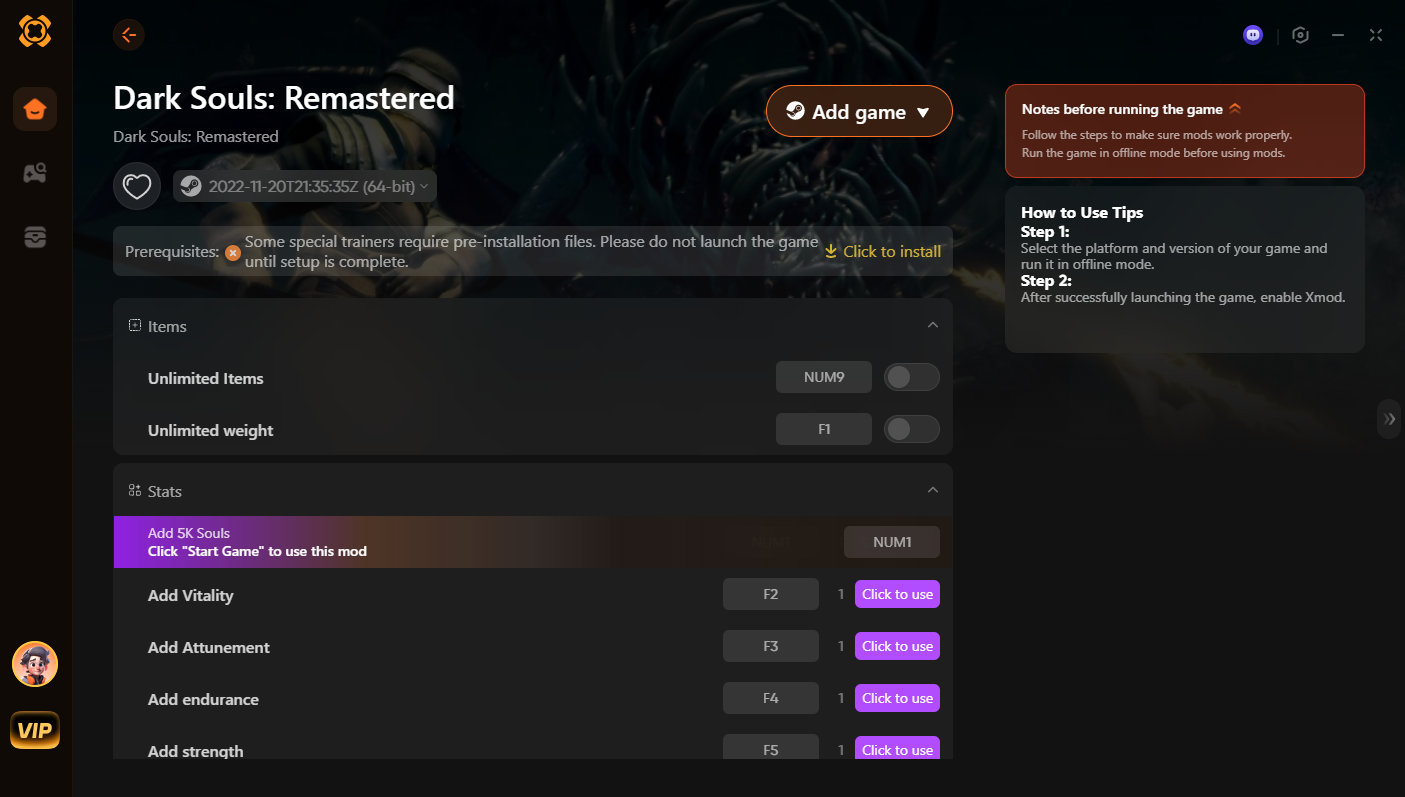This screenshot has width=1405, height=797.
Task: Go back with the orange arrow button
Action: point(129,35)
